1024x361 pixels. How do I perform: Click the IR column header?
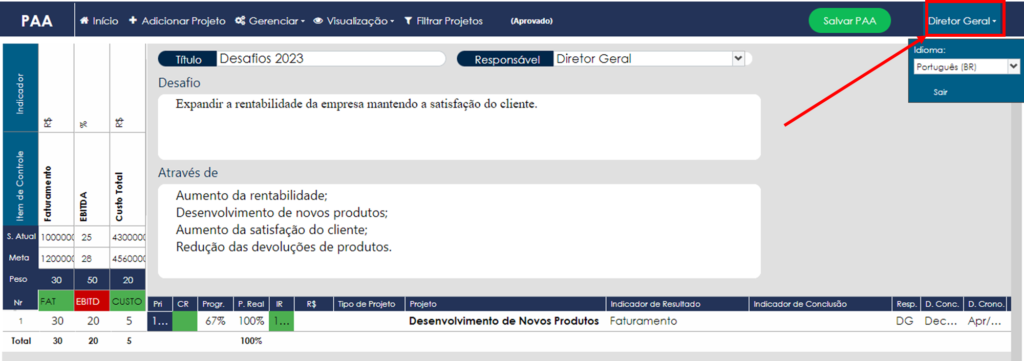coord(281,304)
